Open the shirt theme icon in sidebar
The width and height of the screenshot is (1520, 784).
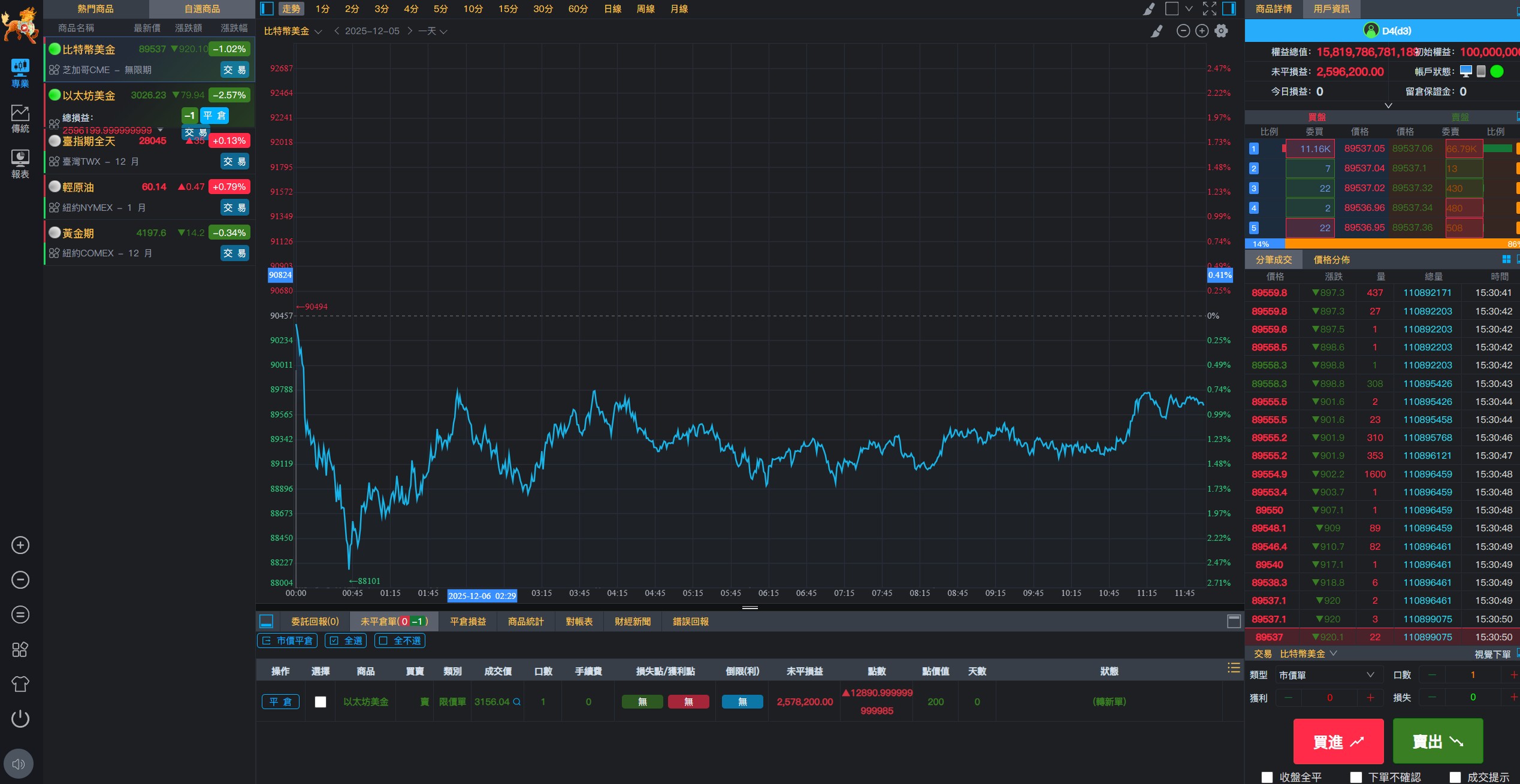[20, 684]
